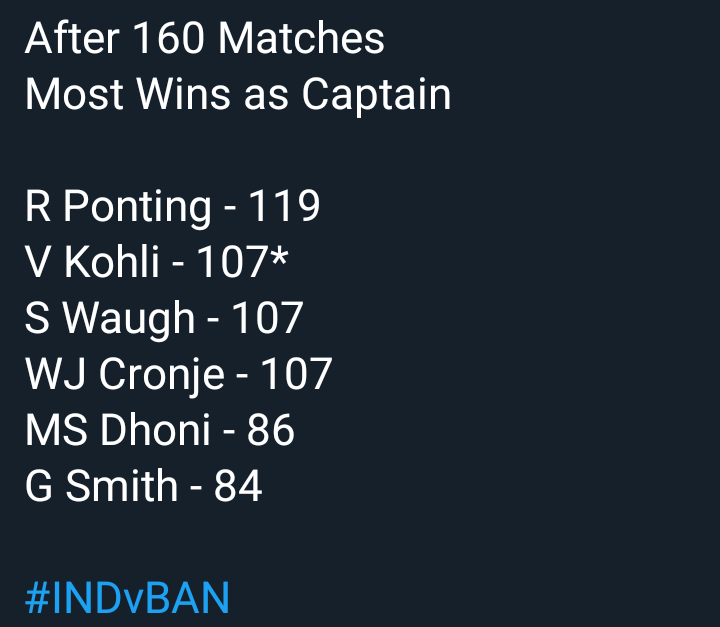Select the 'Most Wins as Captain' line
The image size is (720, 627).
(238, 96)
